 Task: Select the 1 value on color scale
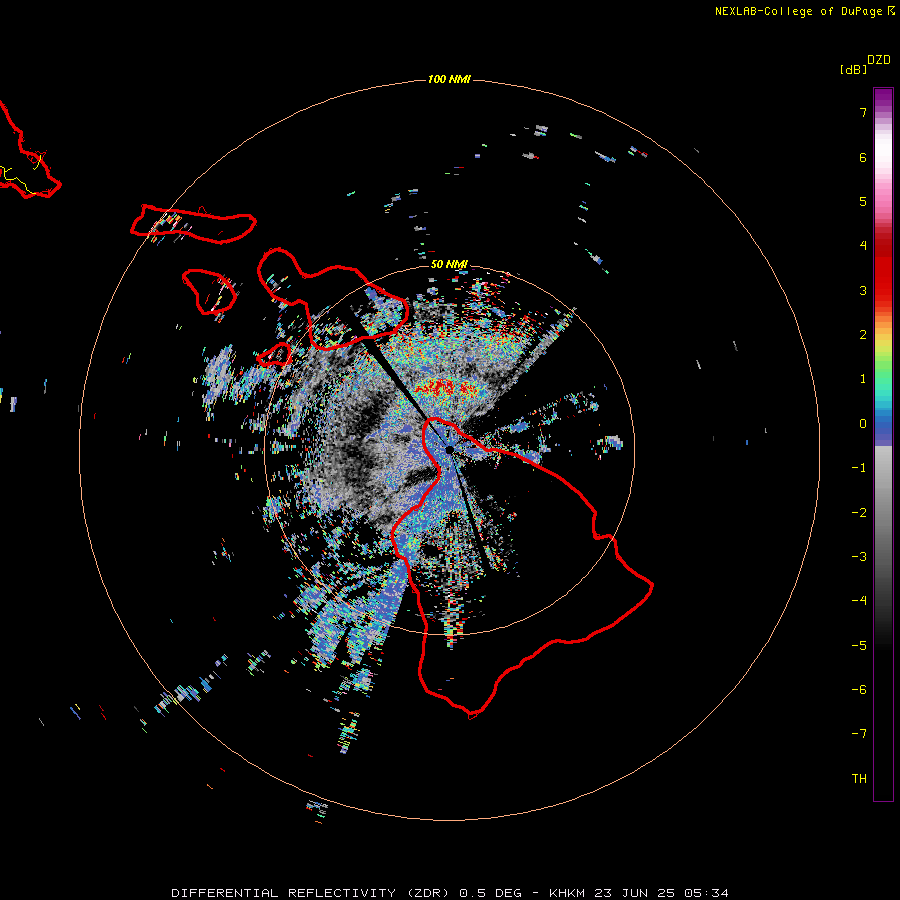pos(863,379)
